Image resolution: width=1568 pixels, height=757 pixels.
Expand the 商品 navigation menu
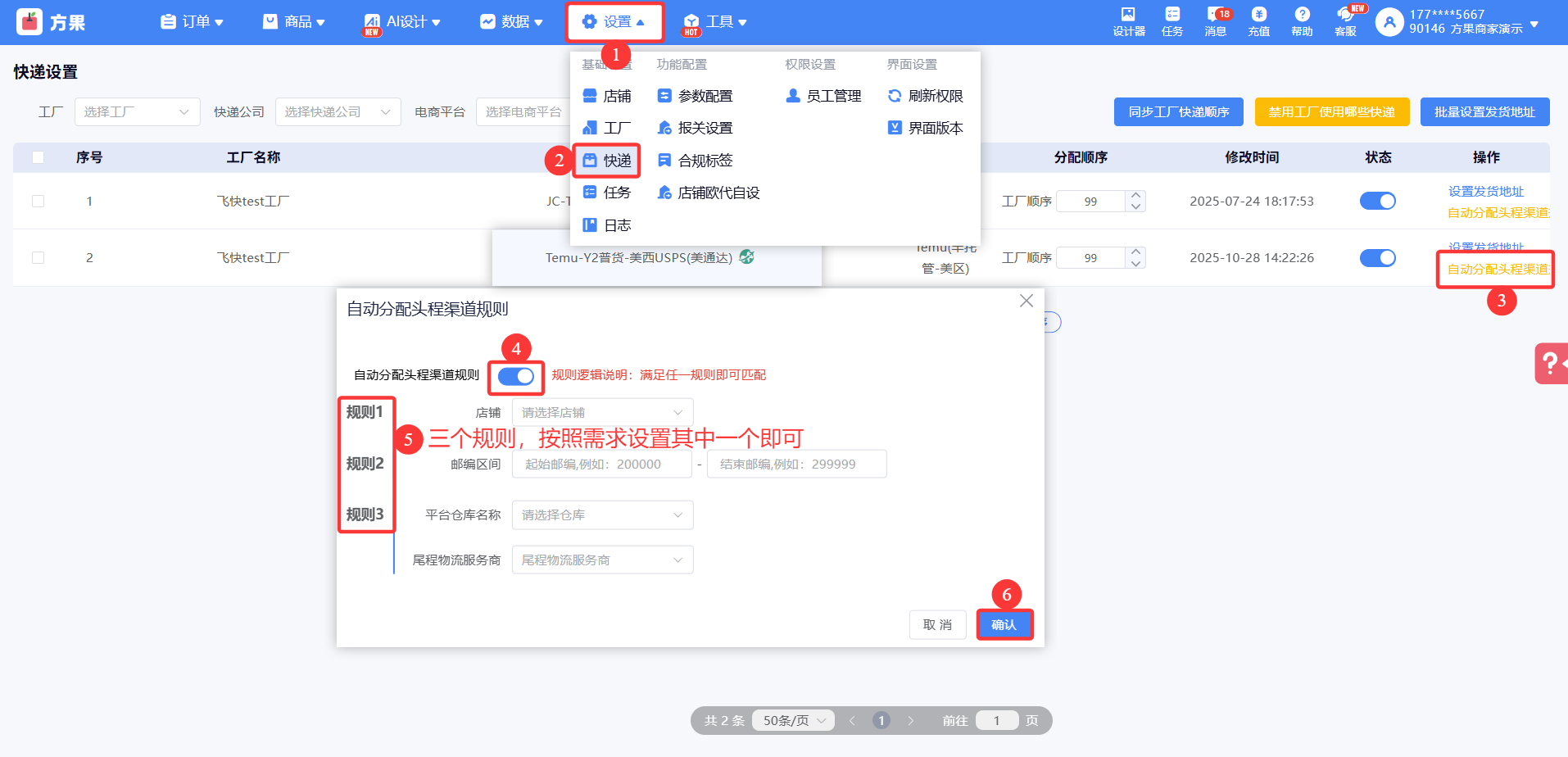[x=294, y=22]
